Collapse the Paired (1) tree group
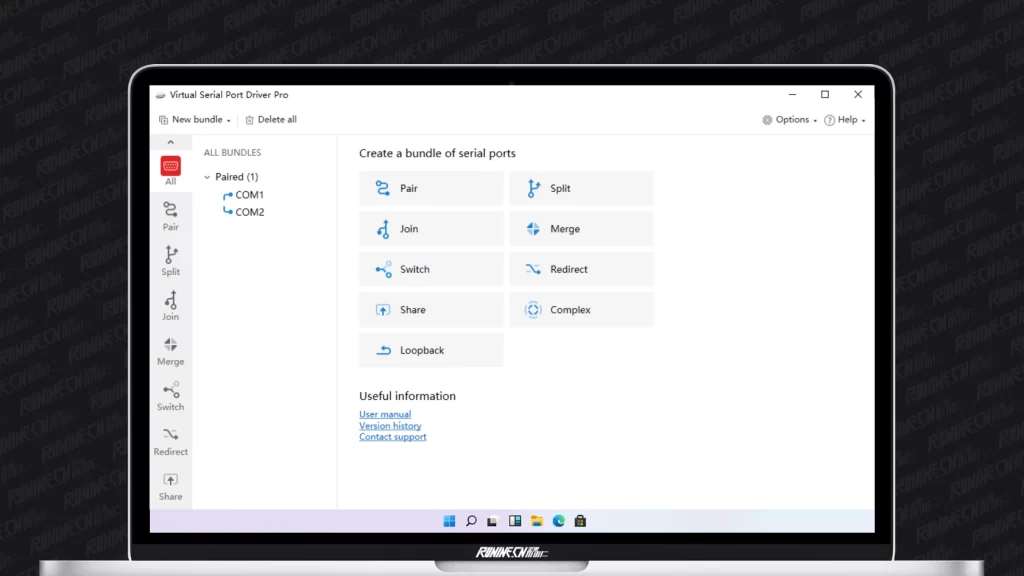This screenshot has width=1024, height=576. click(207, 177)
